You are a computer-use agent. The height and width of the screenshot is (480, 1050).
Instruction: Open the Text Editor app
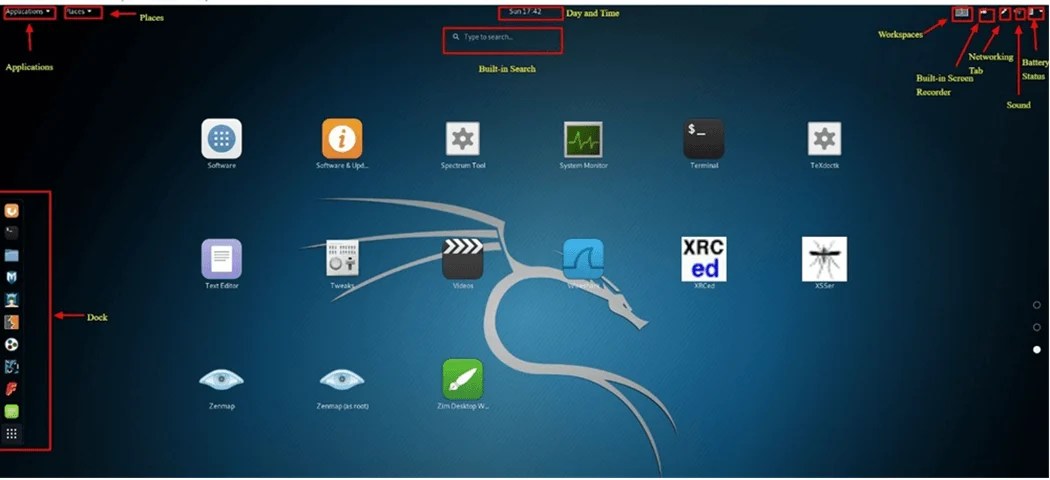click(x=222, y=258)
